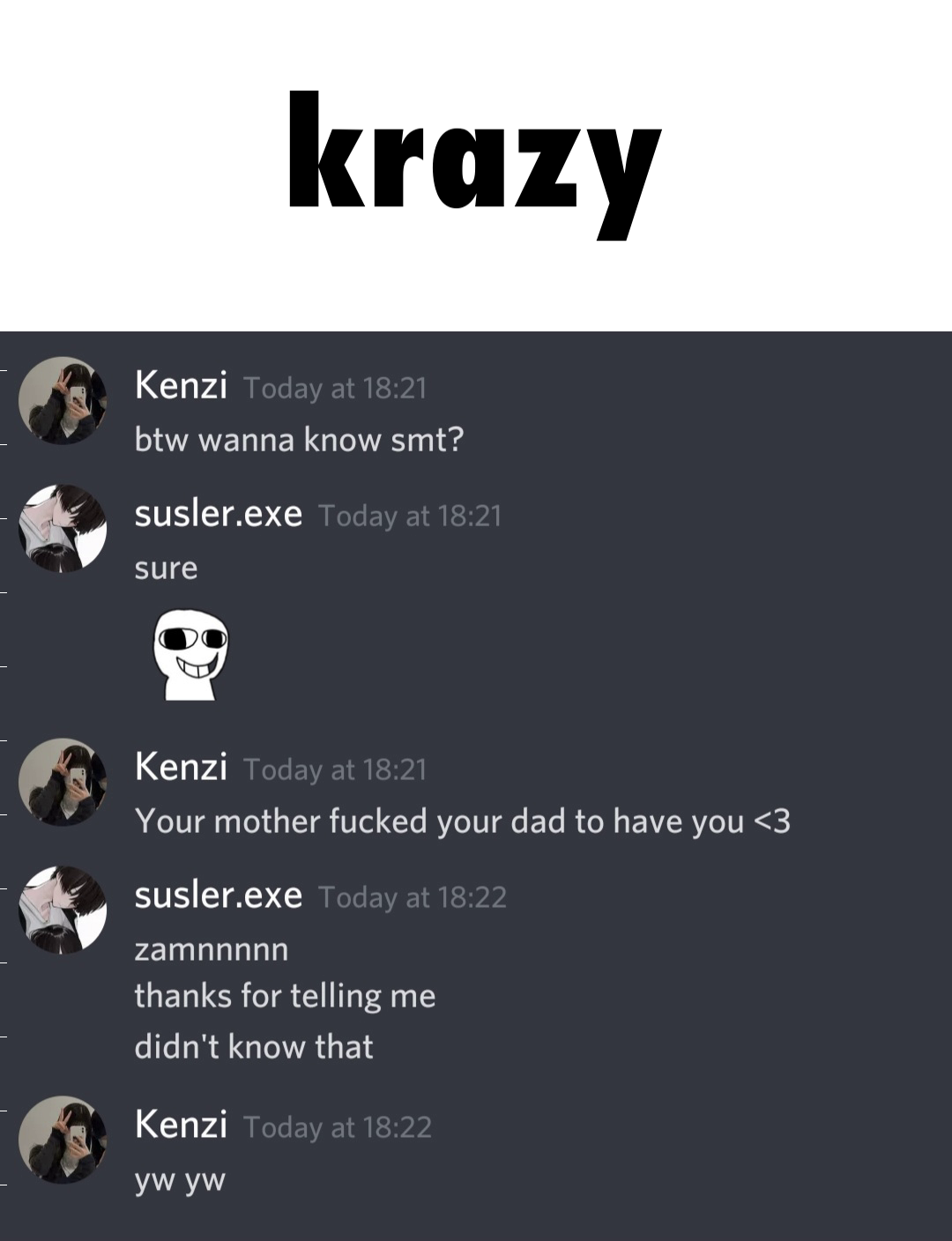Open susler.exe's avatar beside the "sure" message

[x=63, y=528]
